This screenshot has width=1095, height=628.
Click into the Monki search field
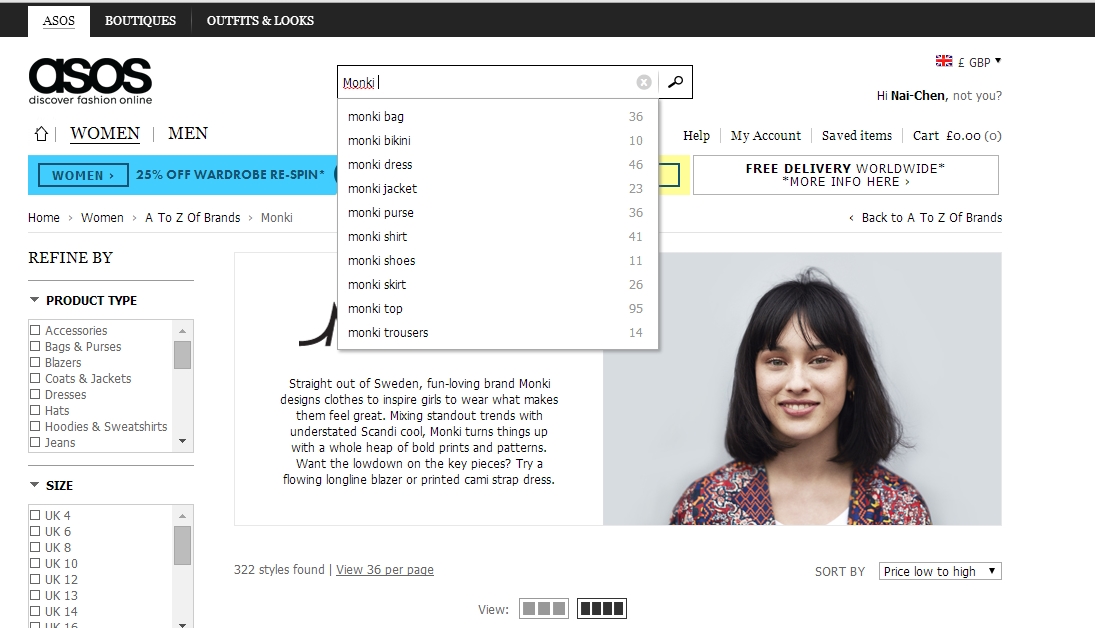(x=487, y=82)
